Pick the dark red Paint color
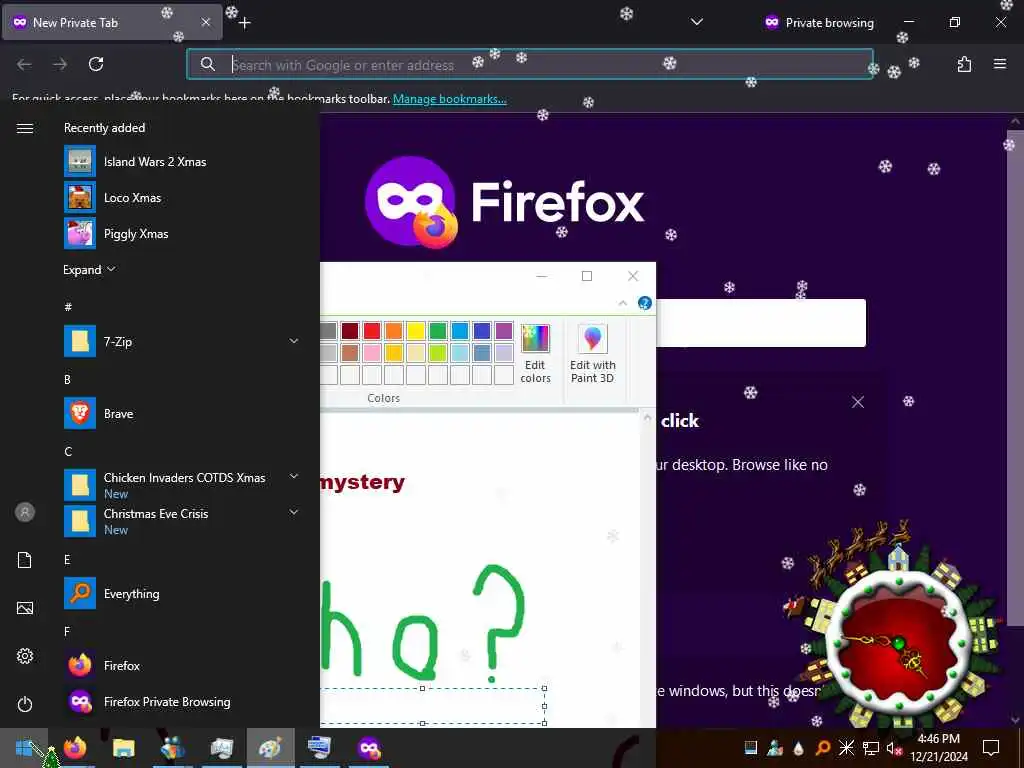Viewport: 1024px width, 768px height. click(x=350, y=331)
